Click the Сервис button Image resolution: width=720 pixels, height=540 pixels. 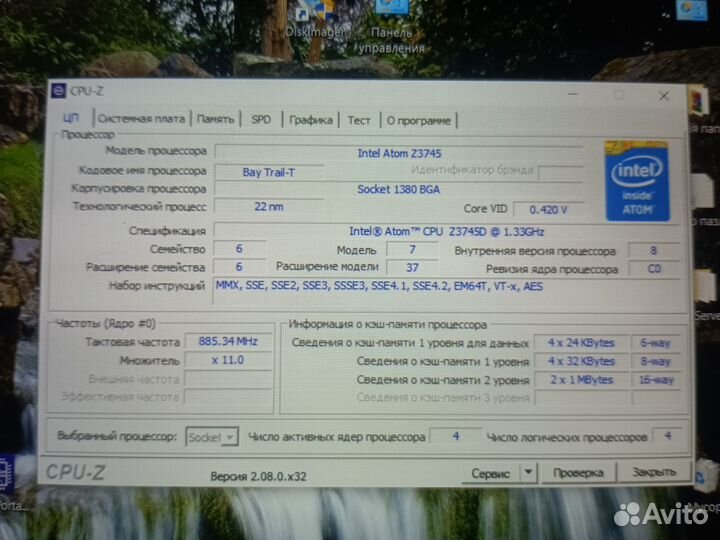(490, 473)
